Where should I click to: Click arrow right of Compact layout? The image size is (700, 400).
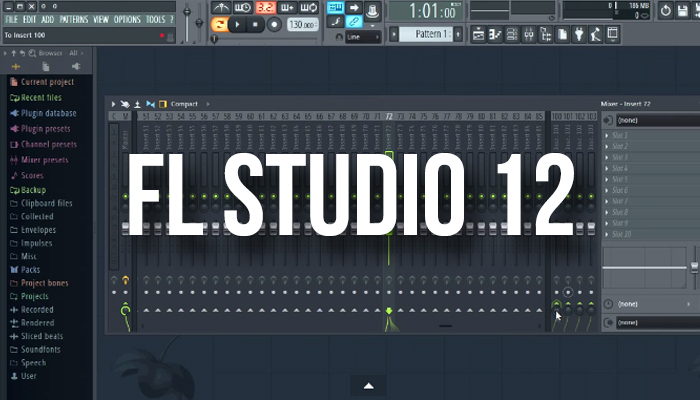(208, 104)
